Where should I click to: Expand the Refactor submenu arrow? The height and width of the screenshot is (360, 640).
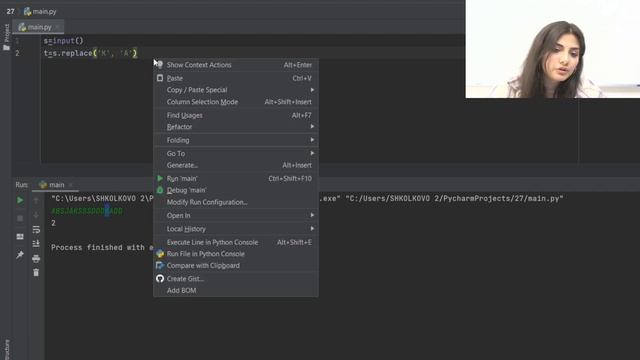[312, 127]
